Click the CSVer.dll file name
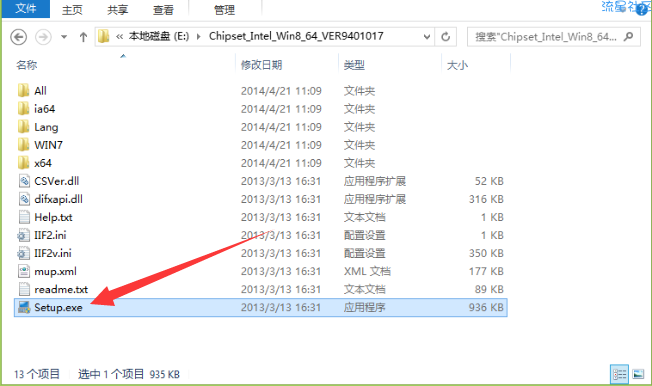The height and width of the screenshot is (386, 652). coord(57,181)
